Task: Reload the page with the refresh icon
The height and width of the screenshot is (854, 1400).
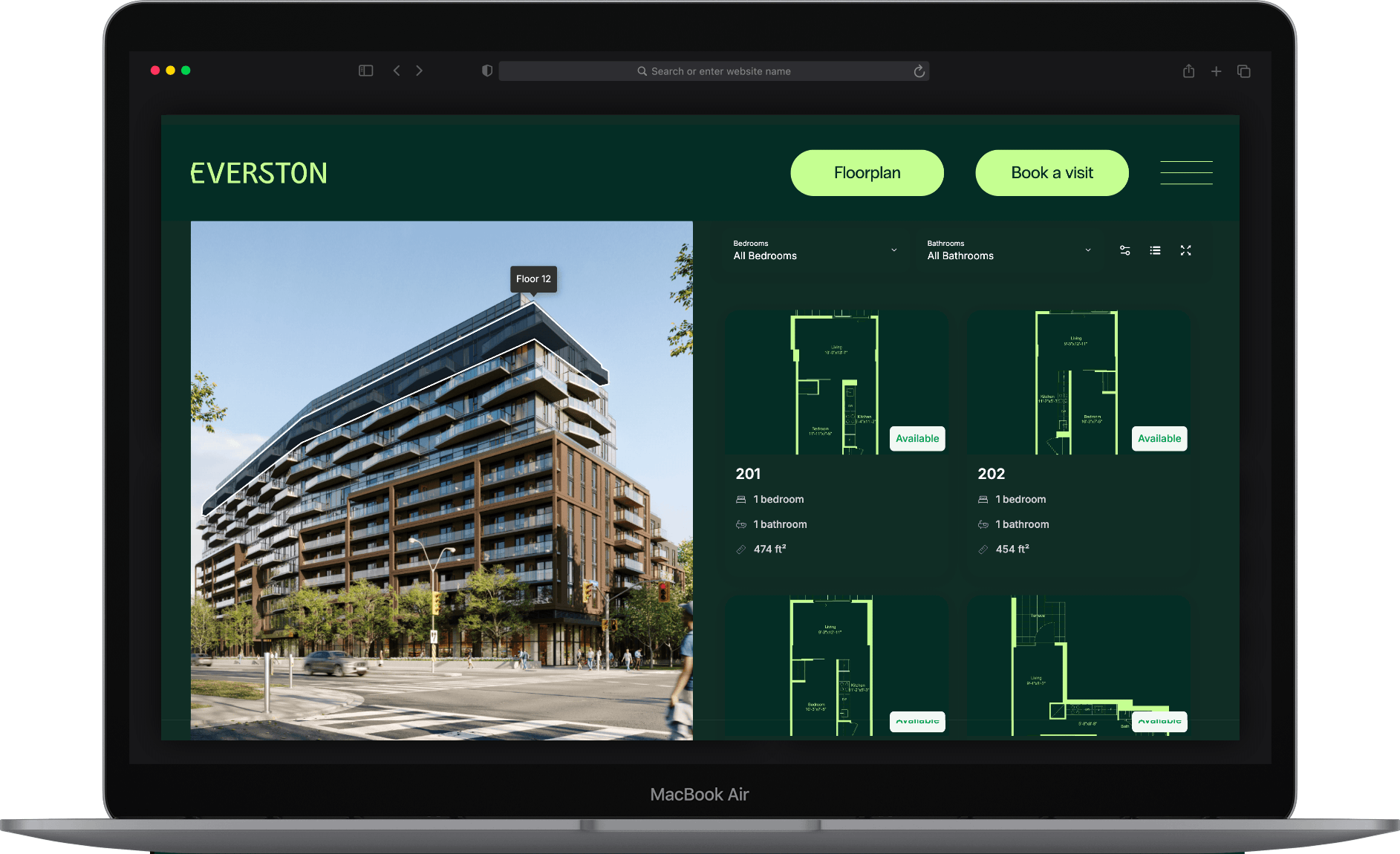Action: [919, 71]
